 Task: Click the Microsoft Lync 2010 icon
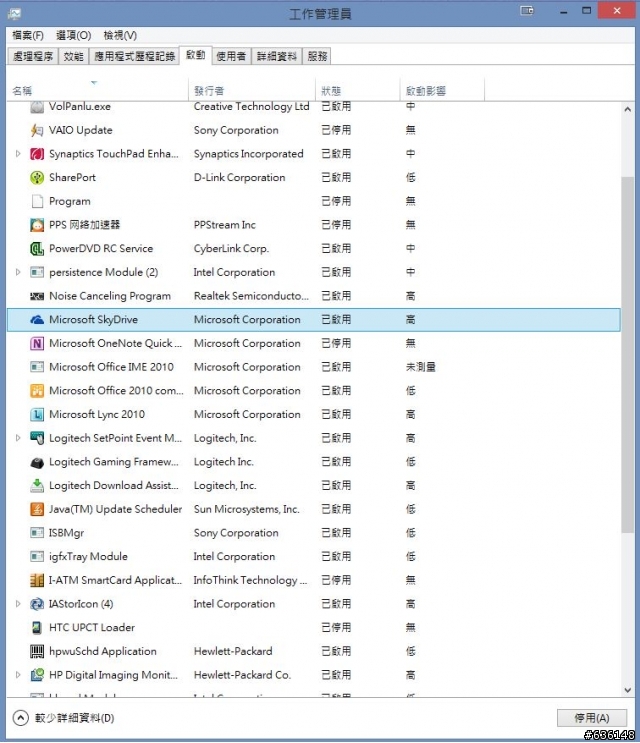coord(37,415)
